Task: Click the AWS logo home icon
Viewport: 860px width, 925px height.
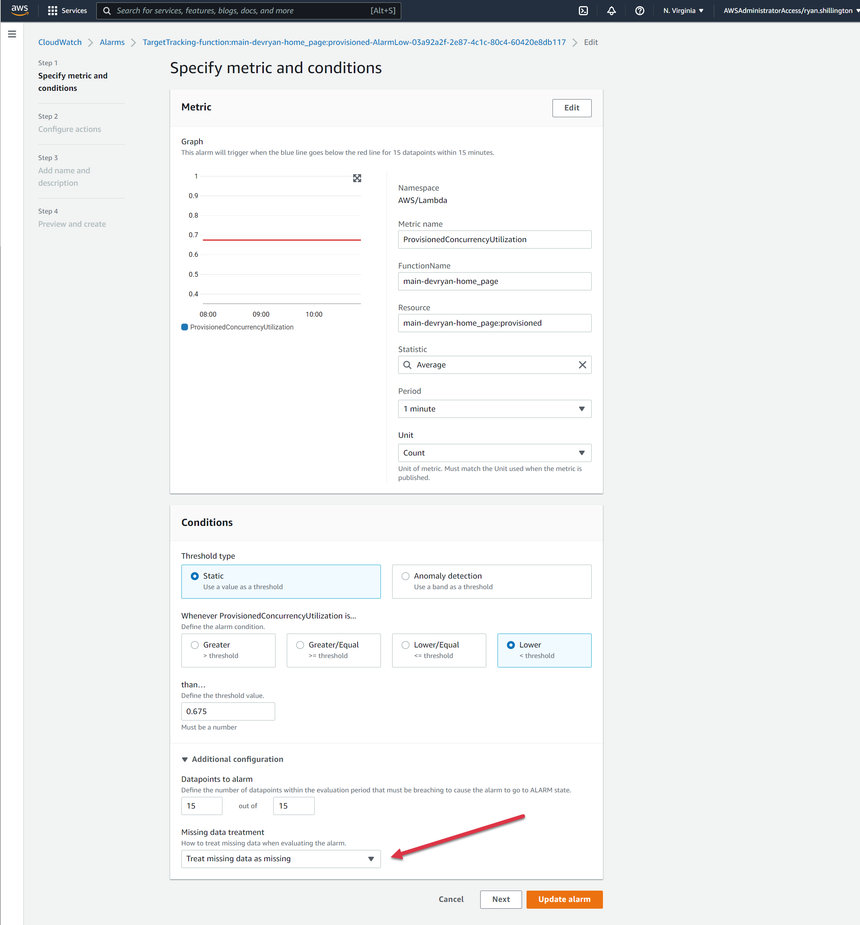Action: point(20,10)
